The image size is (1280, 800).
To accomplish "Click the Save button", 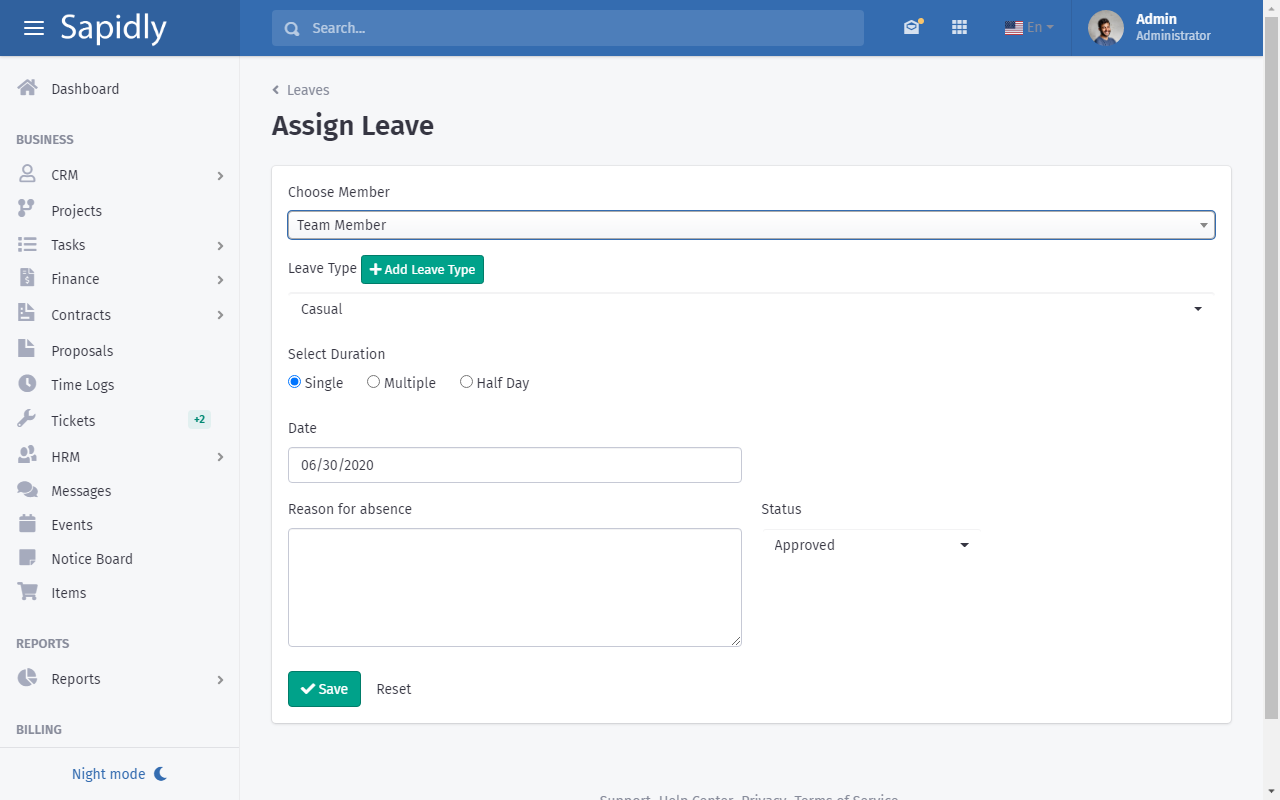I will [x=324, y=689].
